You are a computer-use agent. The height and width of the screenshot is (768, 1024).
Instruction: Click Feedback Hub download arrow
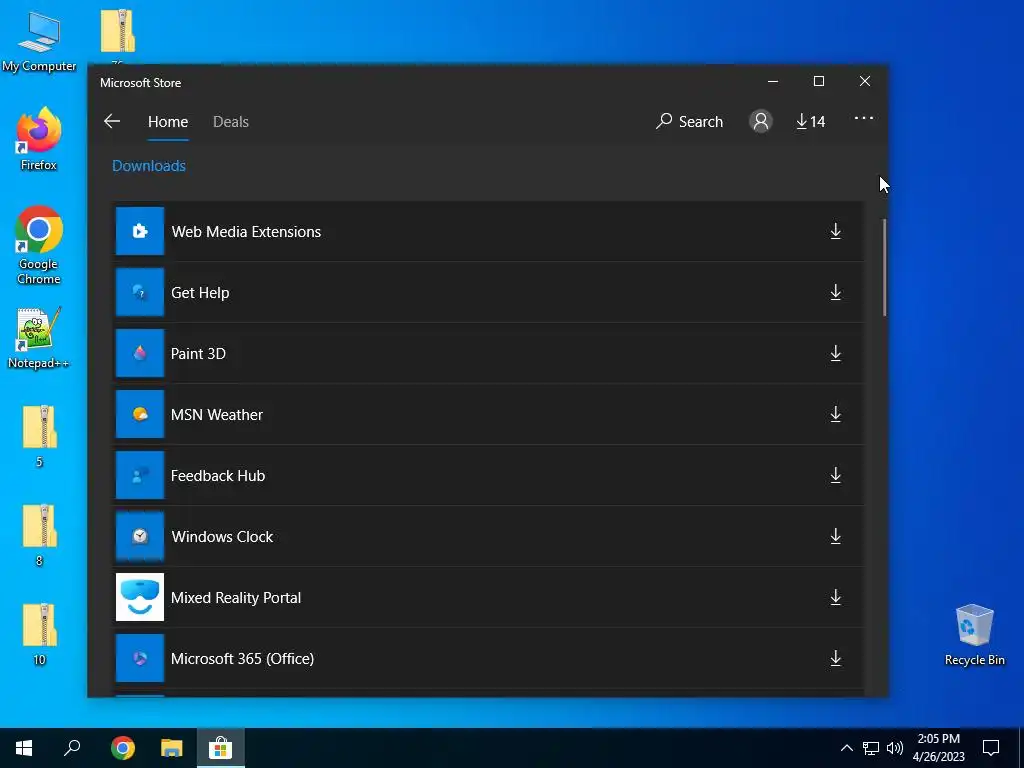pos(835,475)
